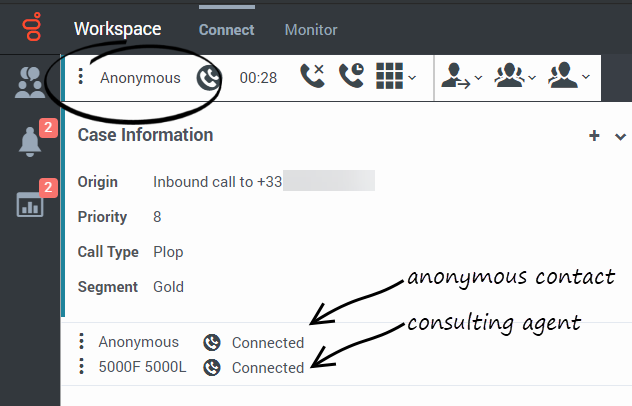Click the Genesys logo icon
This screenshot has height=406, width=632.
[32, 27]
